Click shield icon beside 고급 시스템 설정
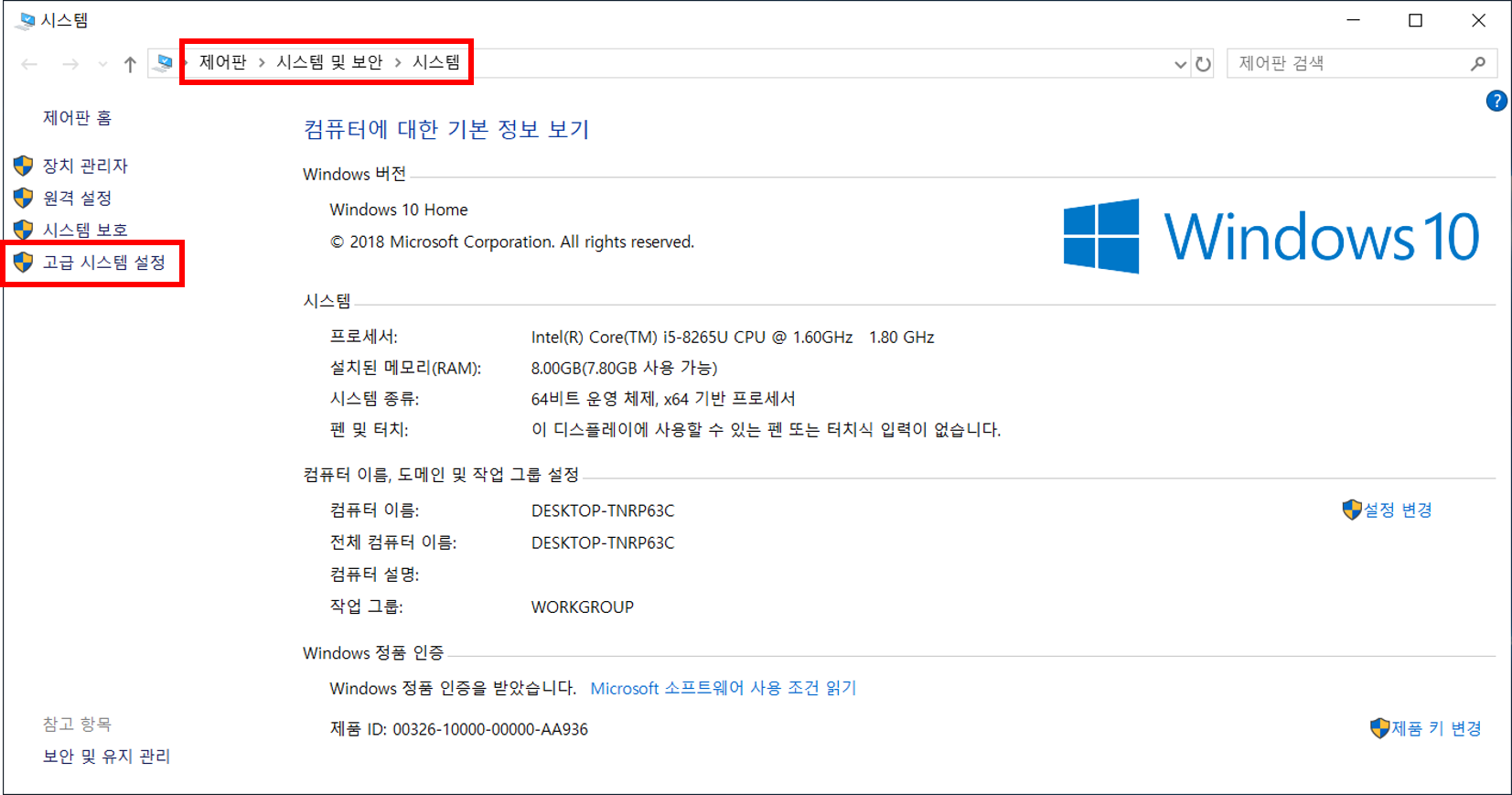Image resolution: width=1512 pixels, height=795 pixels. click(24, 263)
